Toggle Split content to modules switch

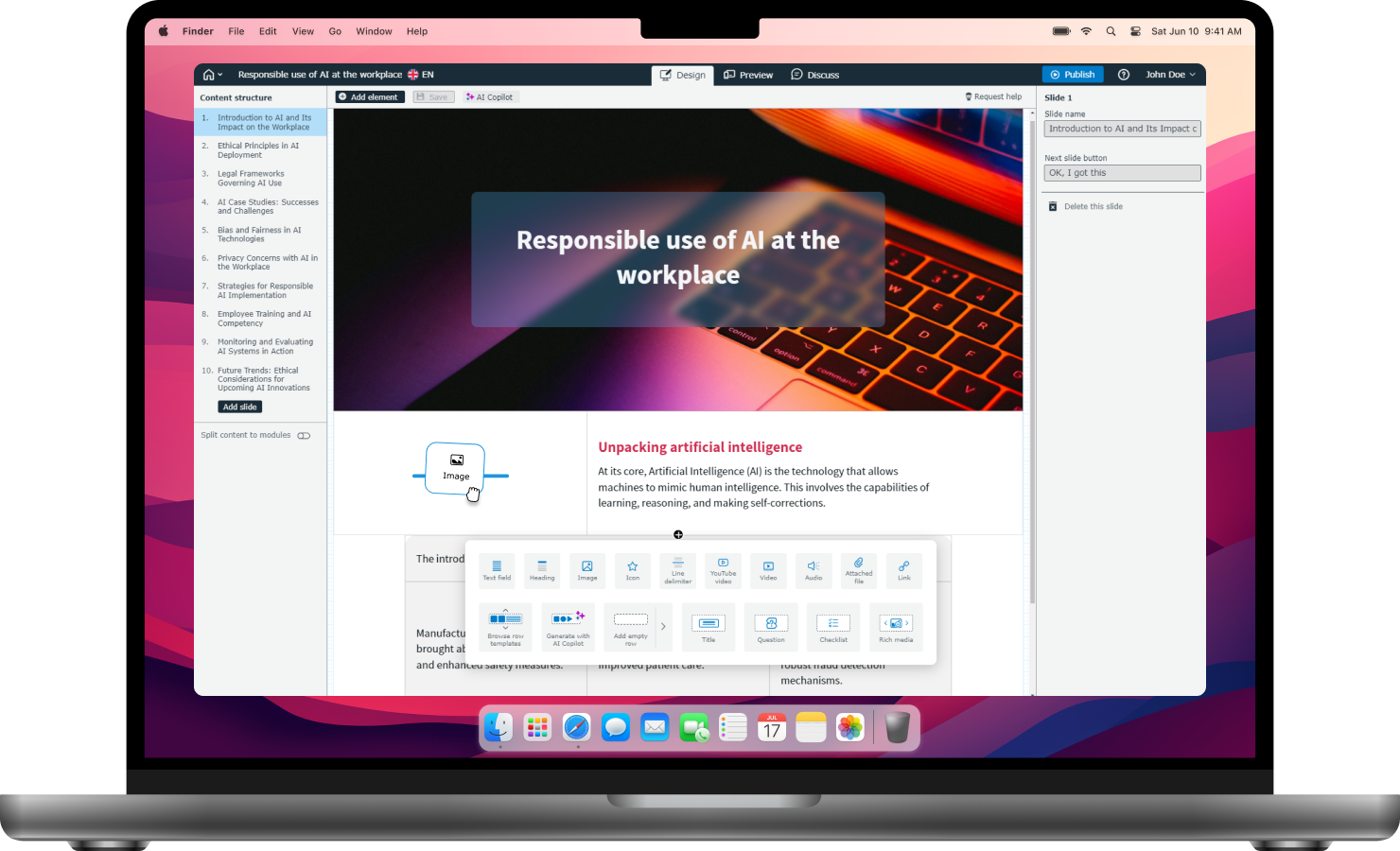[x=304, y=435]
